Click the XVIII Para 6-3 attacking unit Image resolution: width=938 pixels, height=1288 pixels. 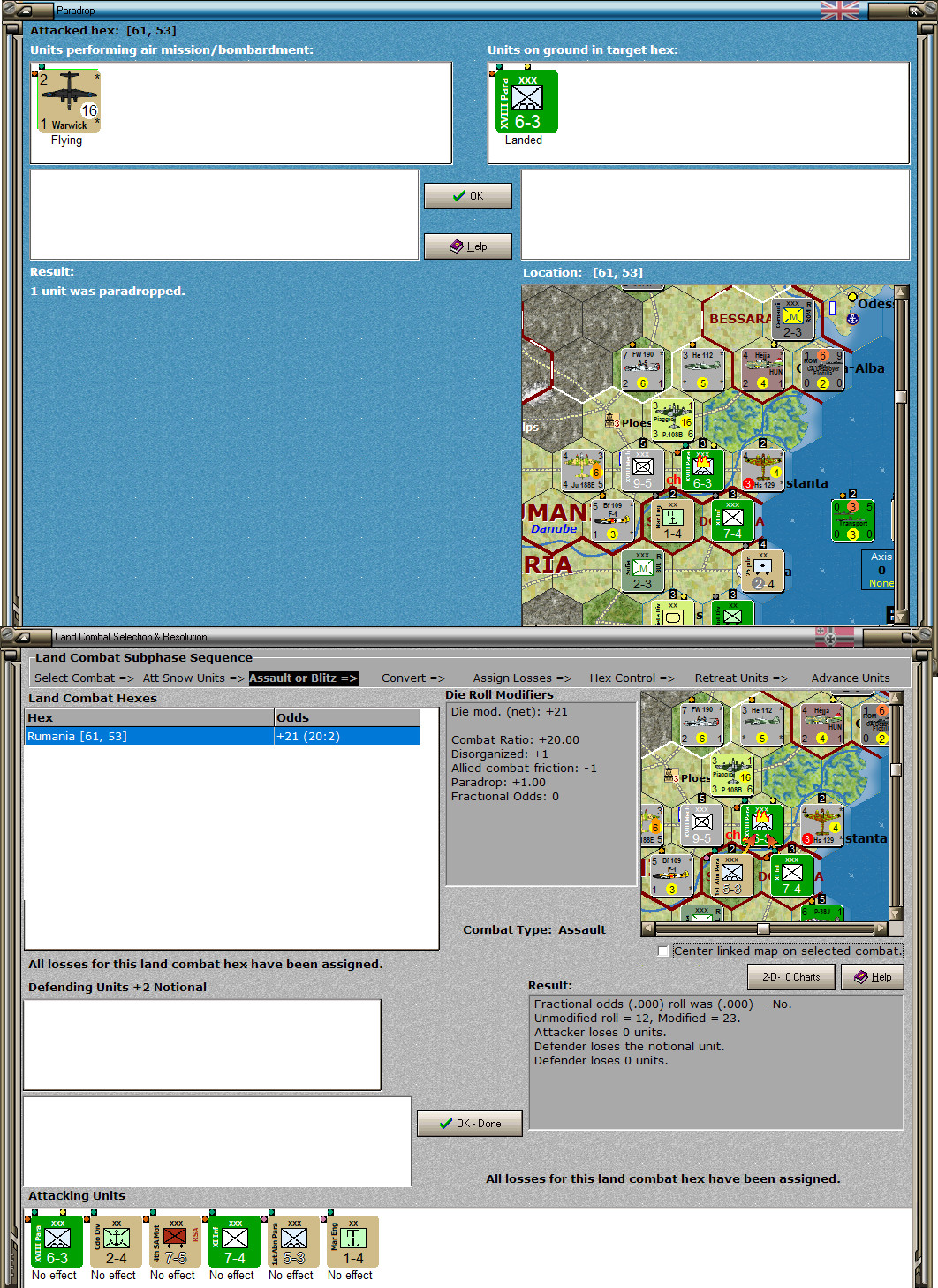pyautogui.click(x=57, y=1241)
